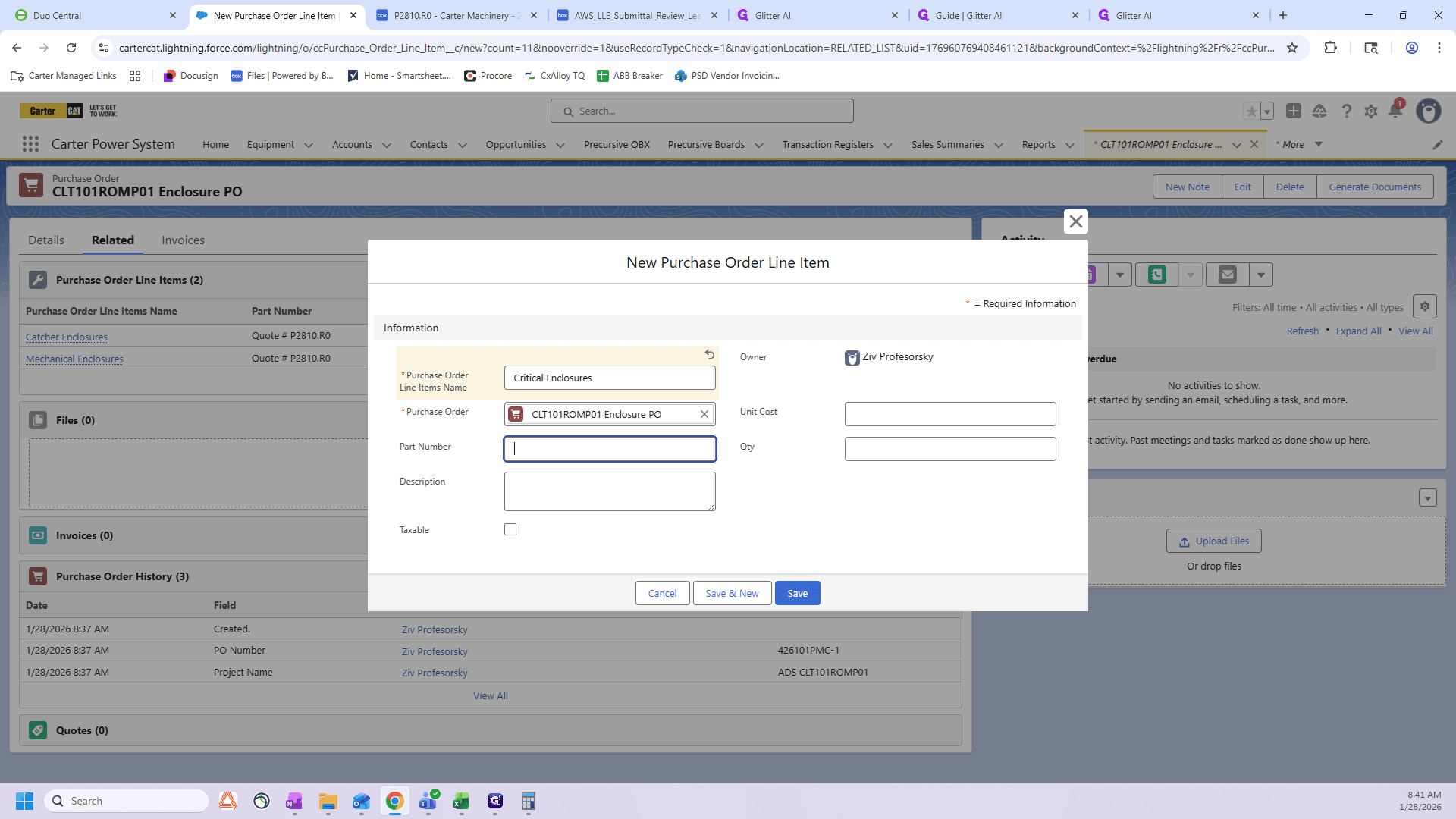Switch to the Details tab
Viewport: 1456px width, 819px height.
(x=46, y=240)
